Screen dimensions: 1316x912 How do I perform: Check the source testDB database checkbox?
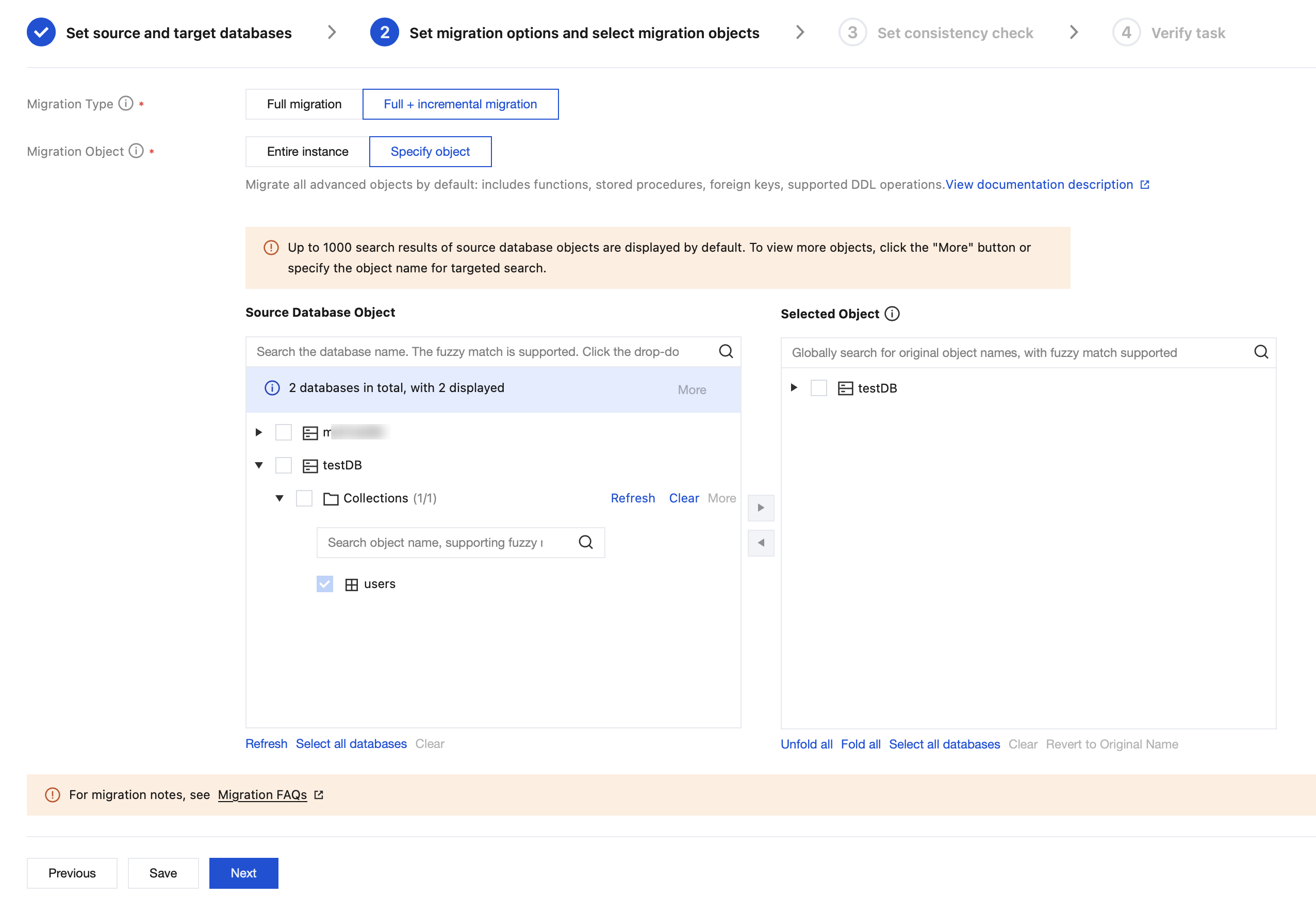283,465
